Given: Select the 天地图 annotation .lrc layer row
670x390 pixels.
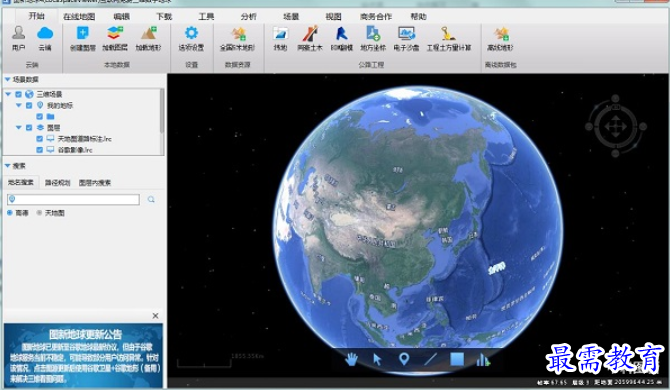Looking at the screenshot, I should point(84,138).
